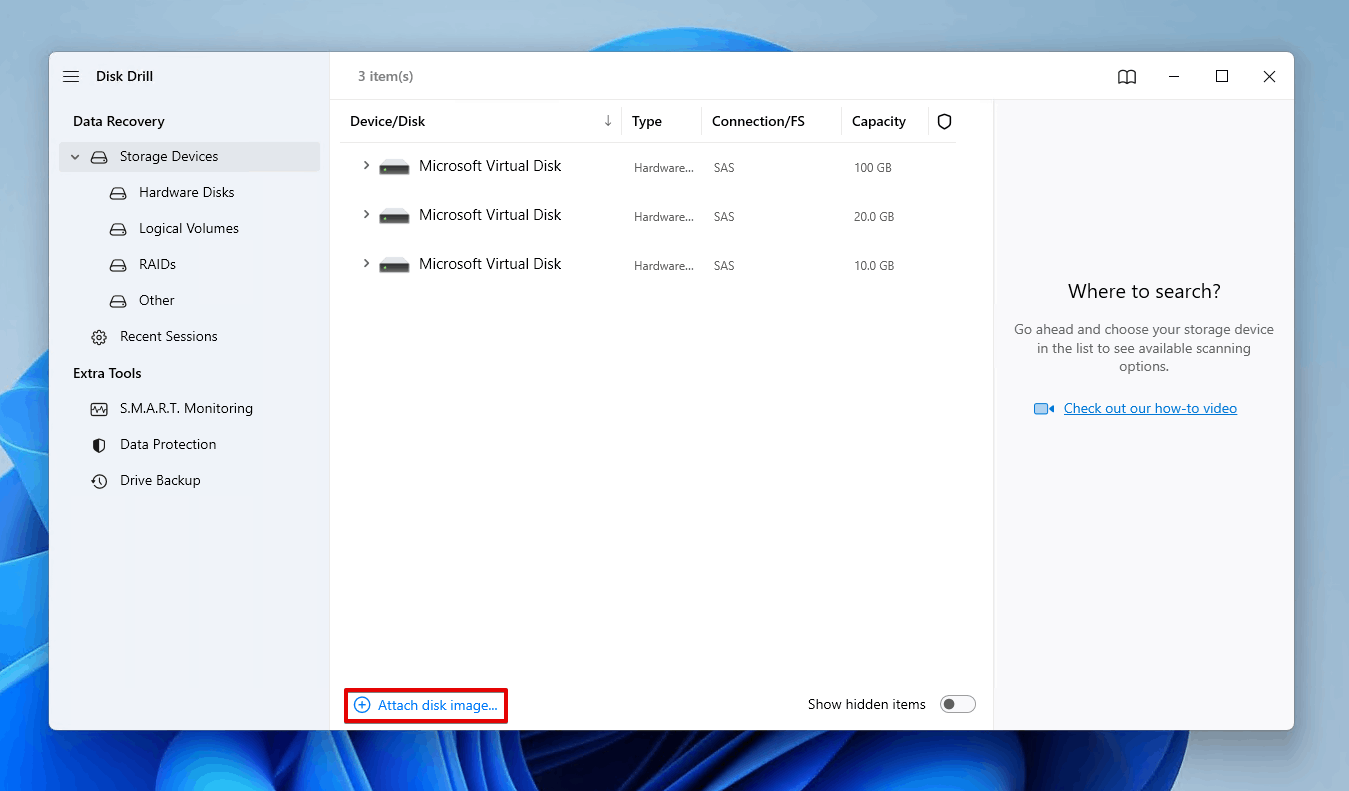This screenshot has height=791, width=1349.
Task: Expand the 20.0 GB Microsoft Virtual Disk
Action: (x=366, y=215)
